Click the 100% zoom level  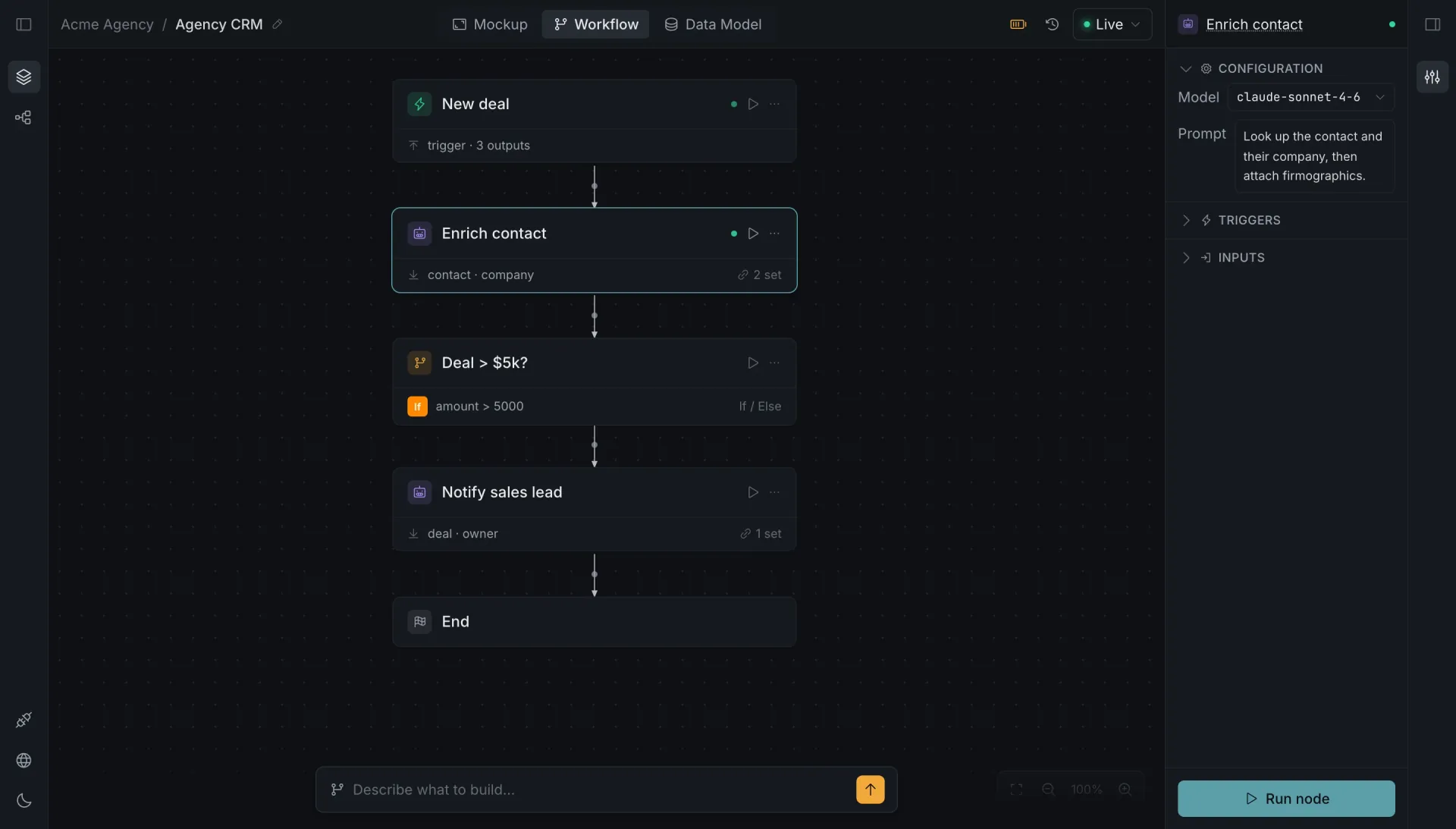(1086, 790)
